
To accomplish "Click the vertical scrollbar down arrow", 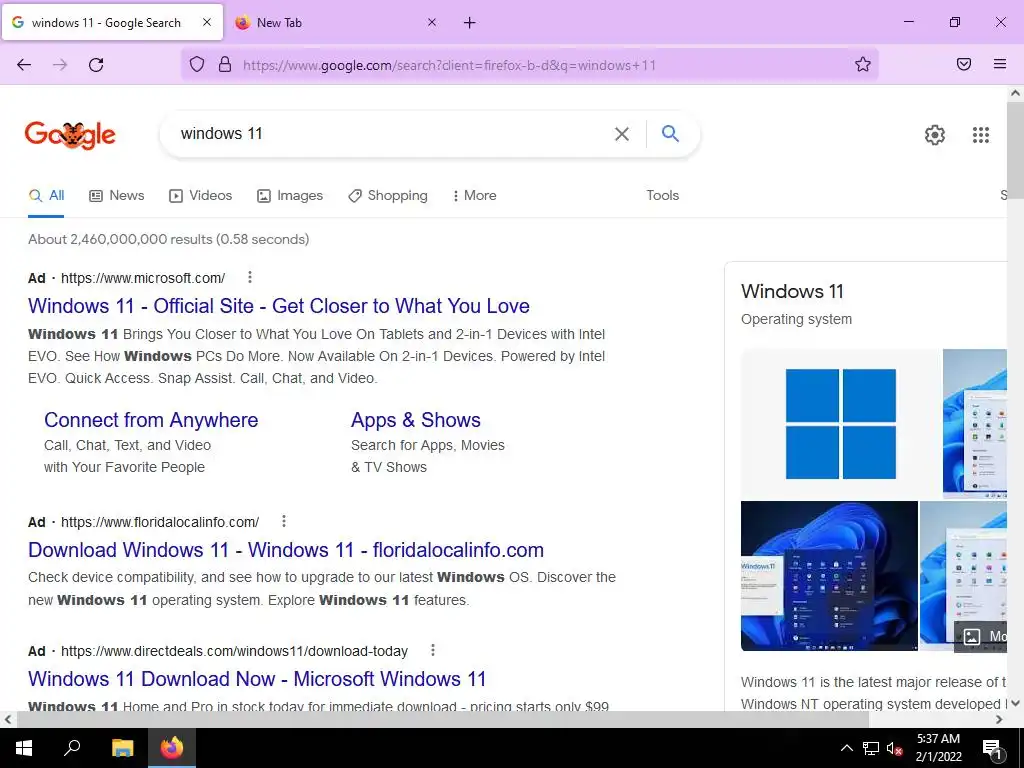I will (x=1015, y=703).
